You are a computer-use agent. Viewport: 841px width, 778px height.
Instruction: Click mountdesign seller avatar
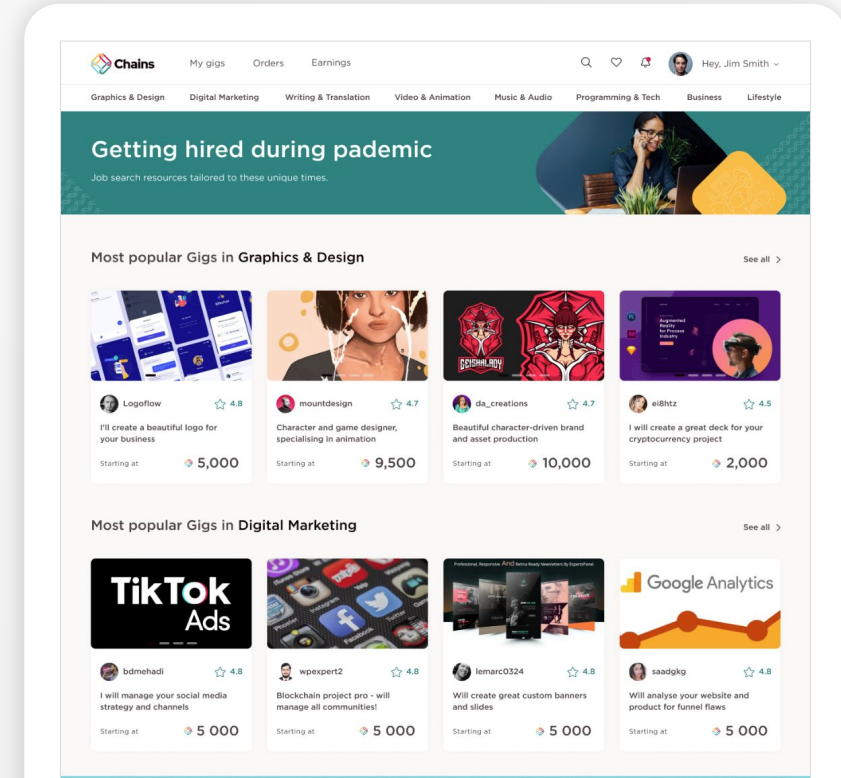tap(285, 404)
